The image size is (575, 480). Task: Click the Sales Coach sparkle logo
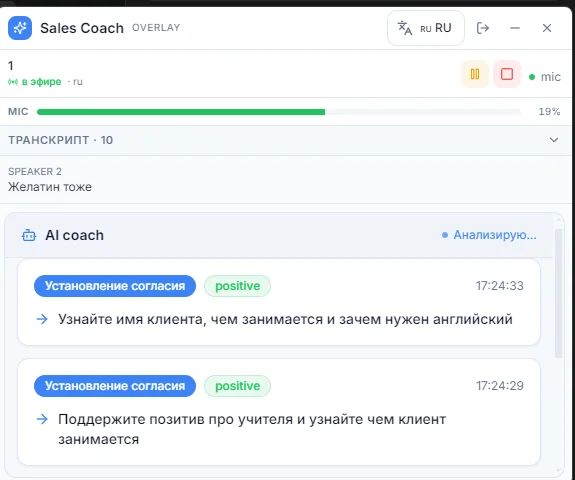[20, 28]
